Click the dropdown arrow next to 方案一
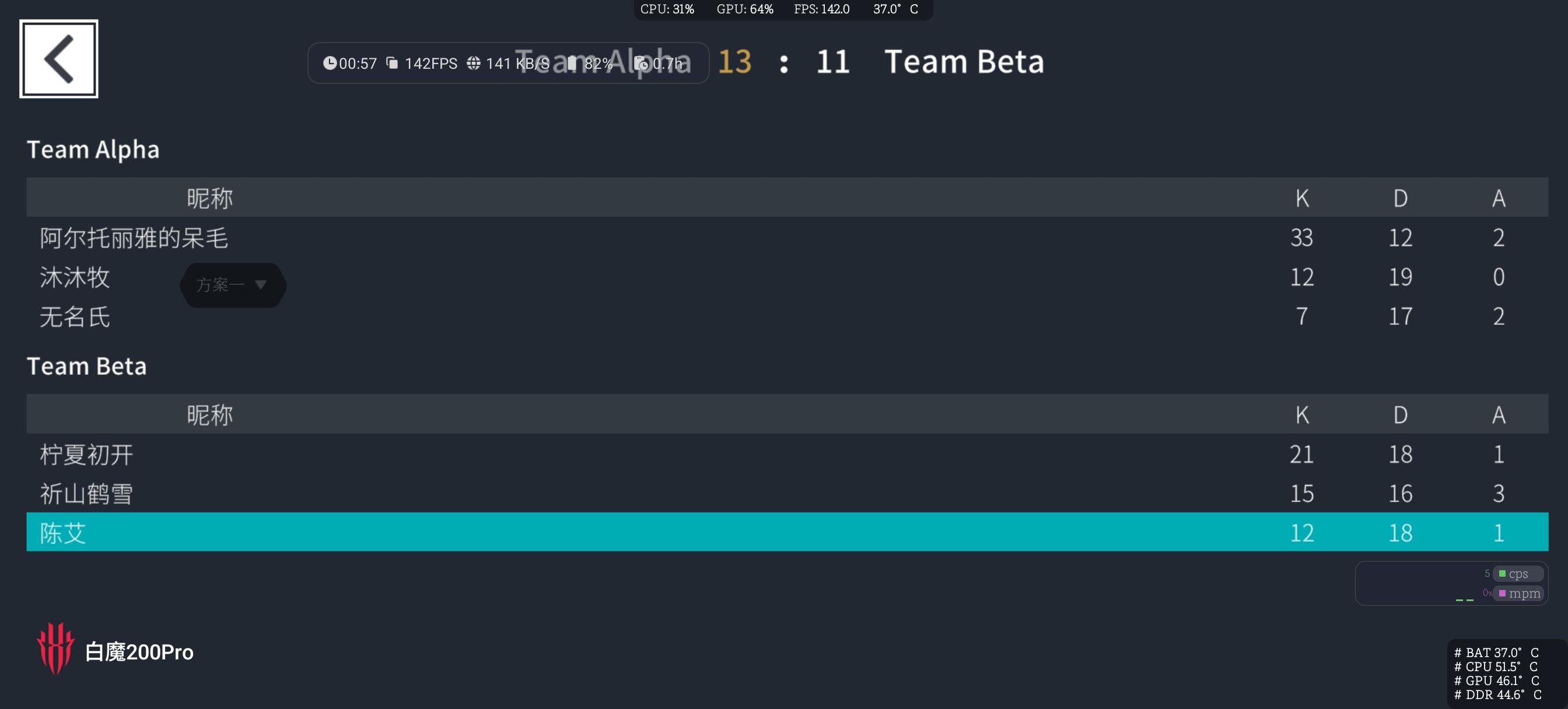The image size is (1568, 709). 261,285
